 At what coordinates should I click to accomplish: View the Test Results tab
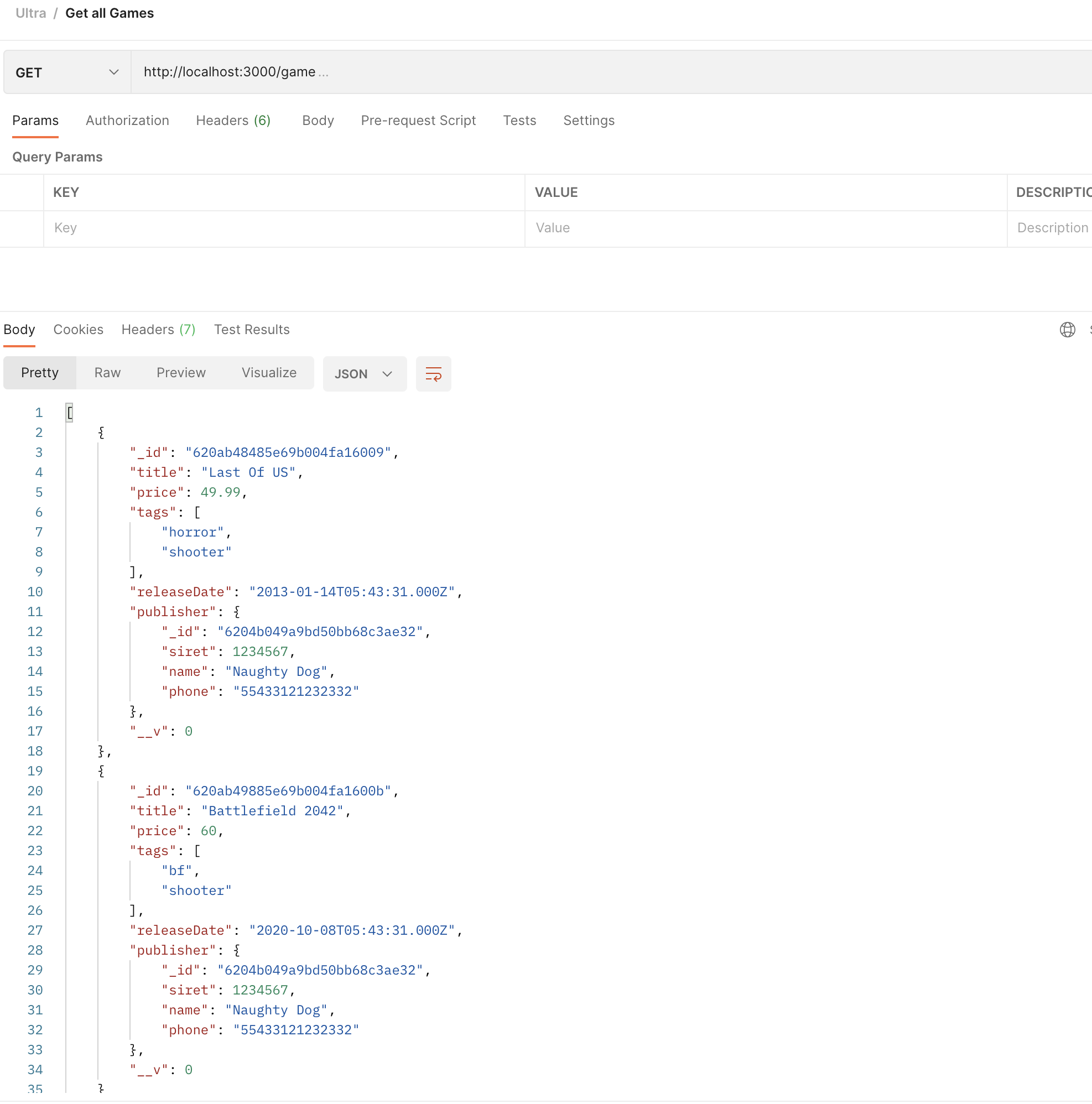[252, 330]
